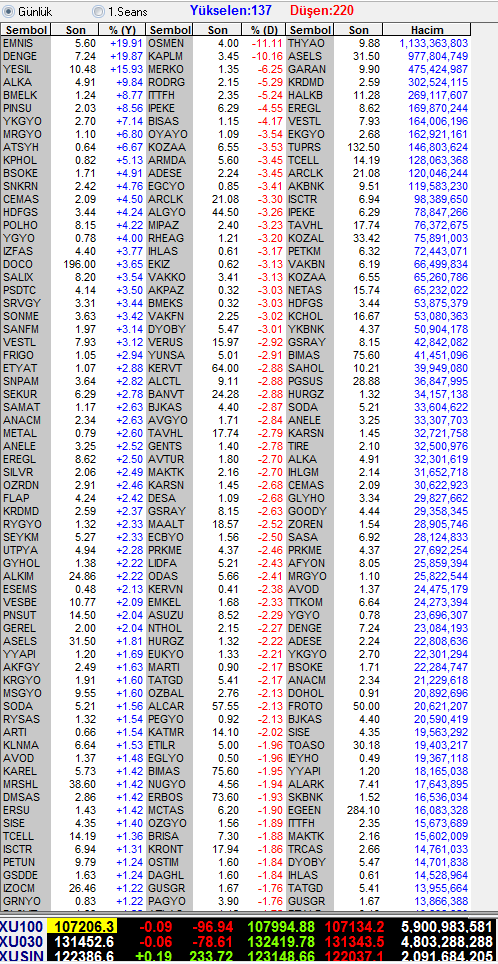The image size is (498, 964).
Task: Select the EMNIS row in gainers
Action: 73,43
